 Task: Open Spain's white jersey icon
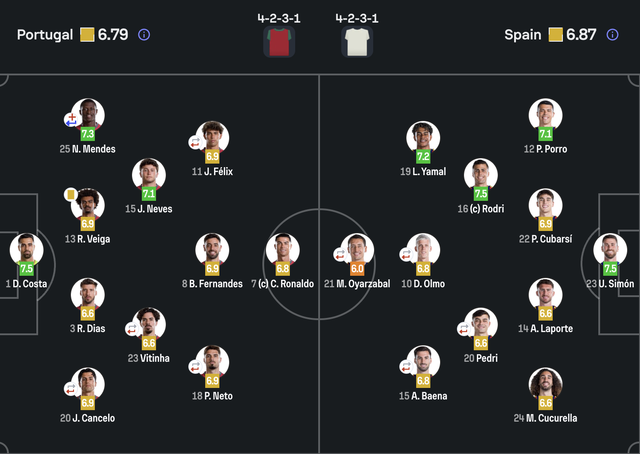tap(357, 42)
